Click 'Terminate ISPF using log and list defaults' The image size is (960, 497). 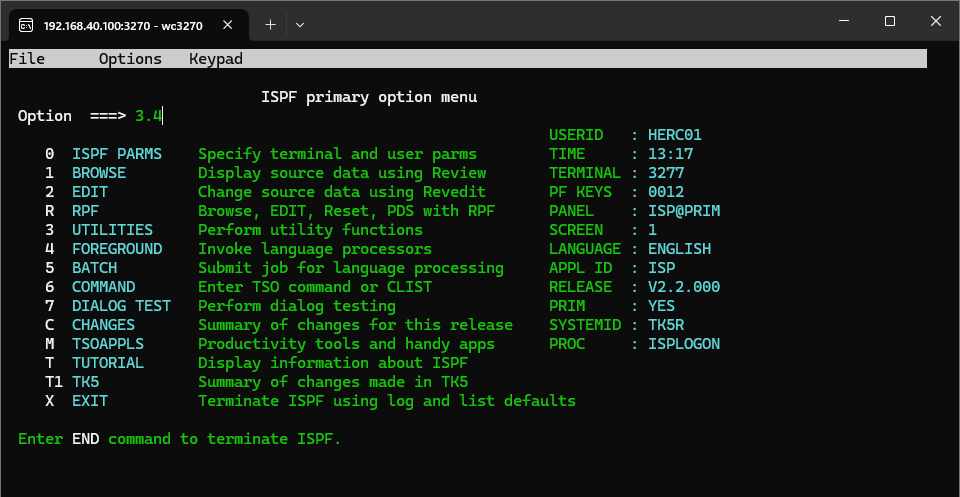click(387, 401)
